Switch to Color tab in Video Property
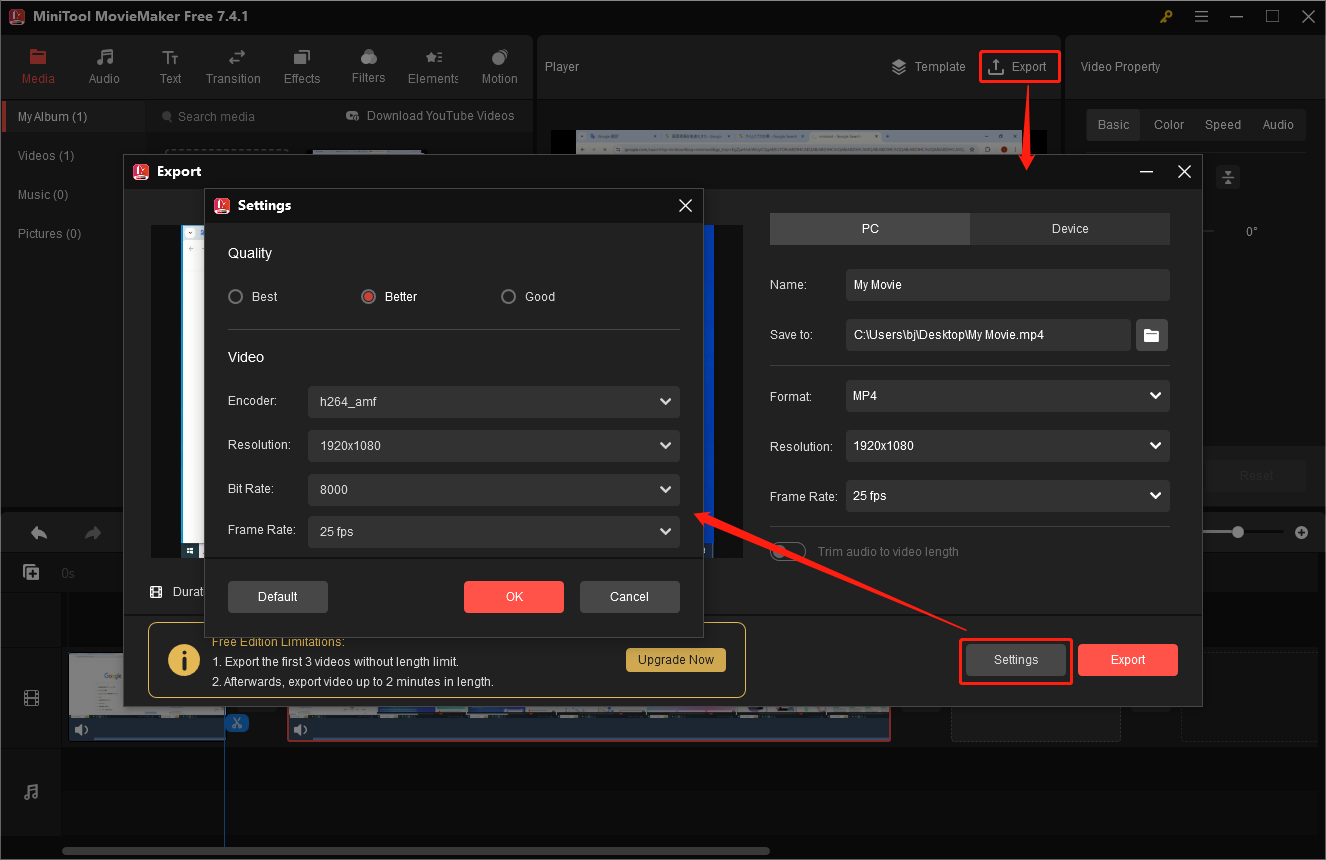 (x=1169, y=125)
